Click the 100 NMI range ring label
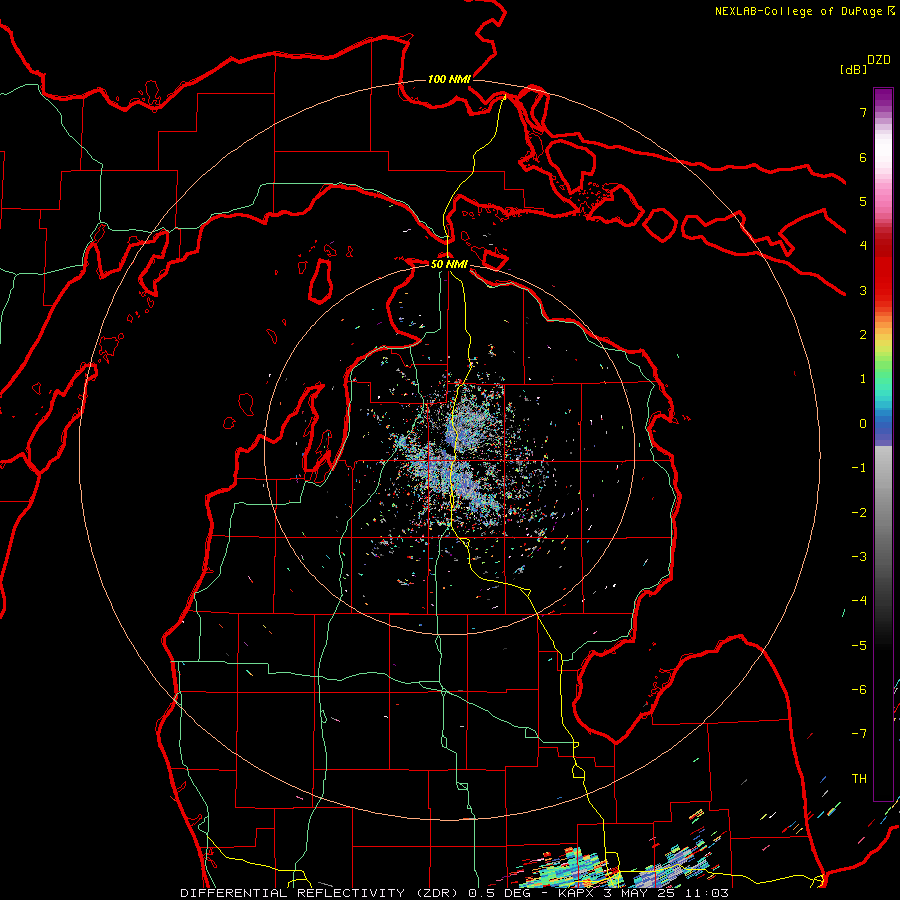This screenshot has width=900, height=900. [x=449, y=79]
